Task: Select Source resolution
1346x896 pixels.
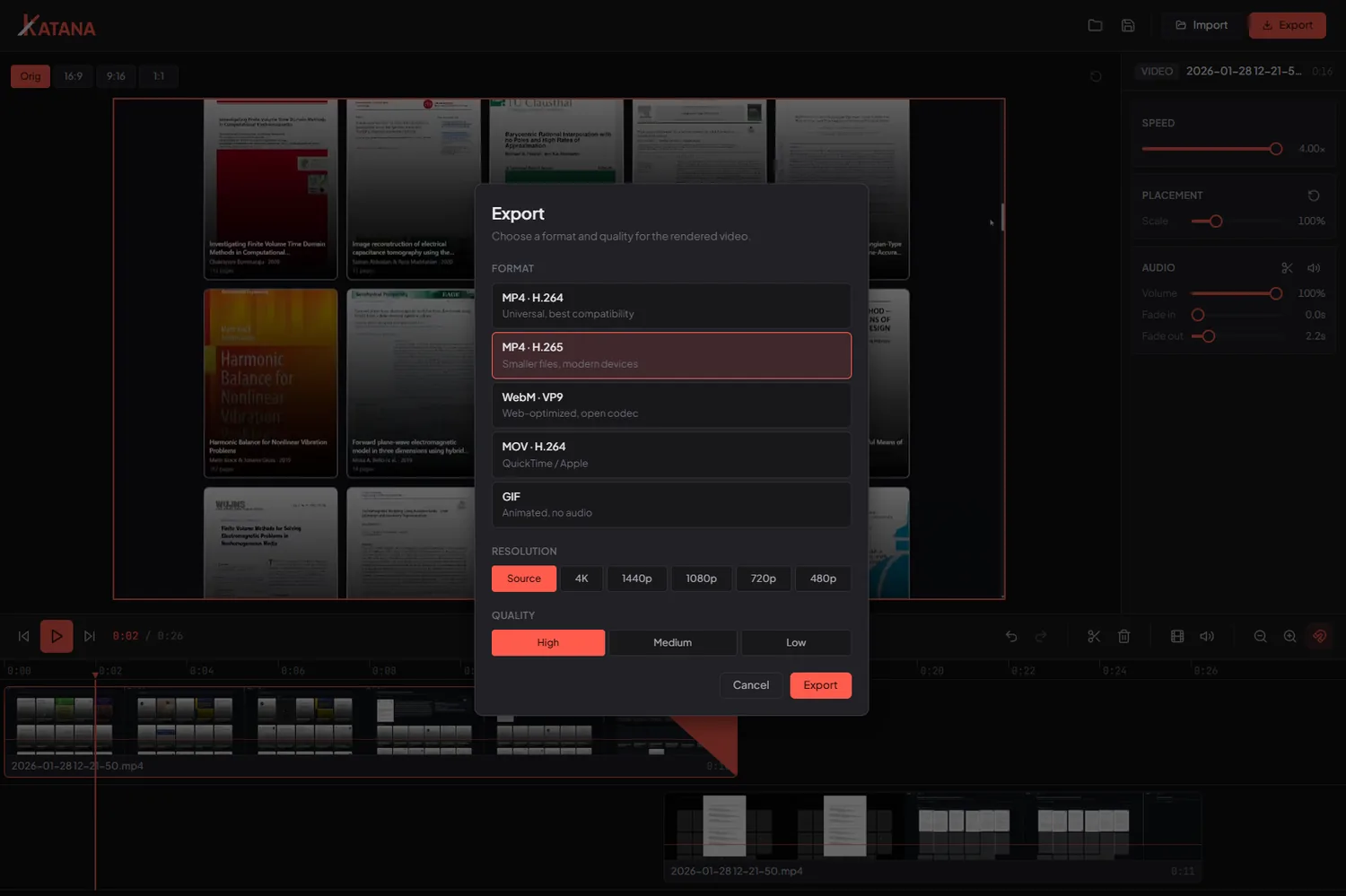Action: click(x=524, y=578)
